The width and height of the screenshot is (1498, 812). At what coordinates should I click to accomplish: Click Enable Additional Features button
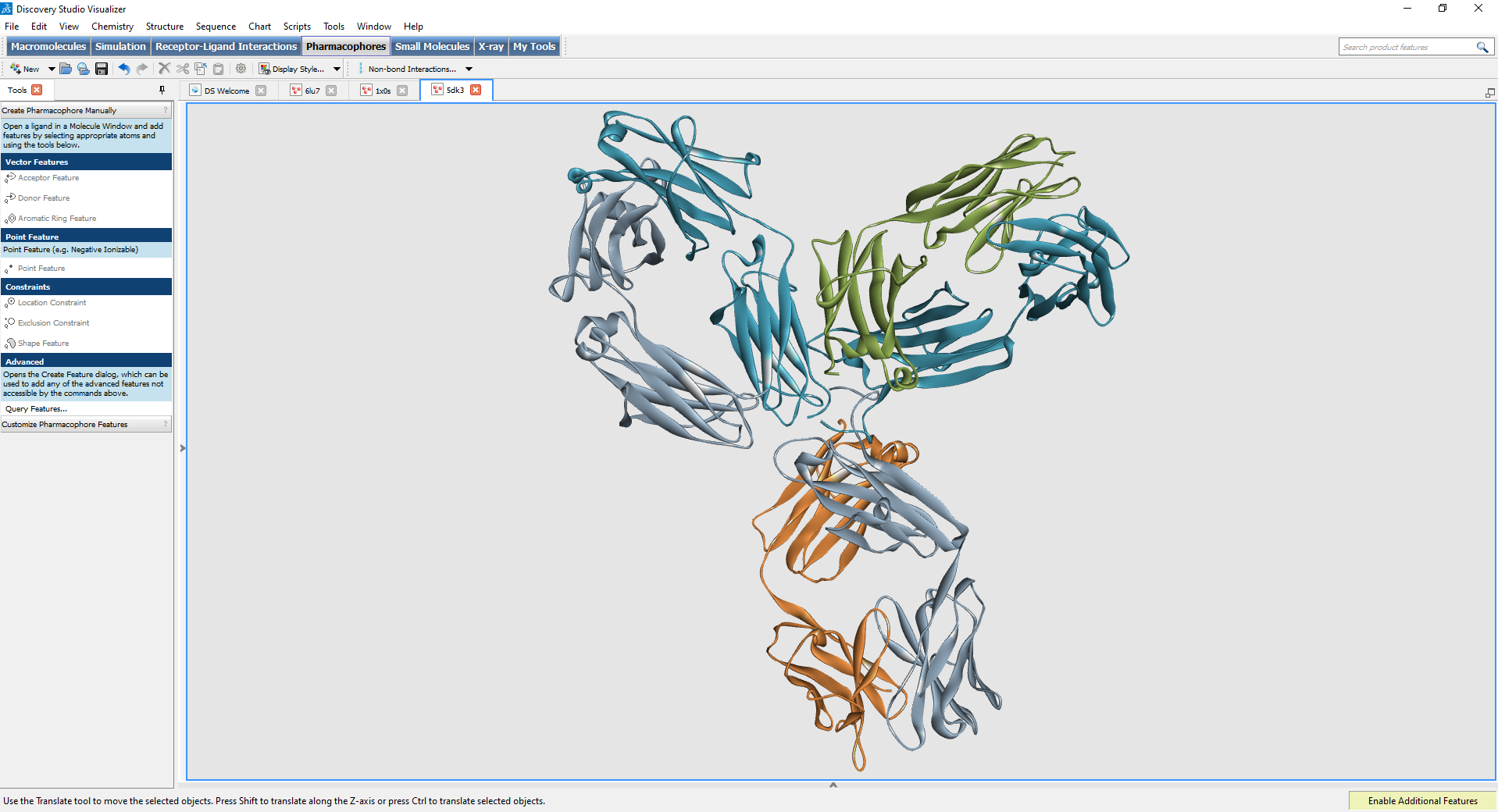click(1422, 800)
